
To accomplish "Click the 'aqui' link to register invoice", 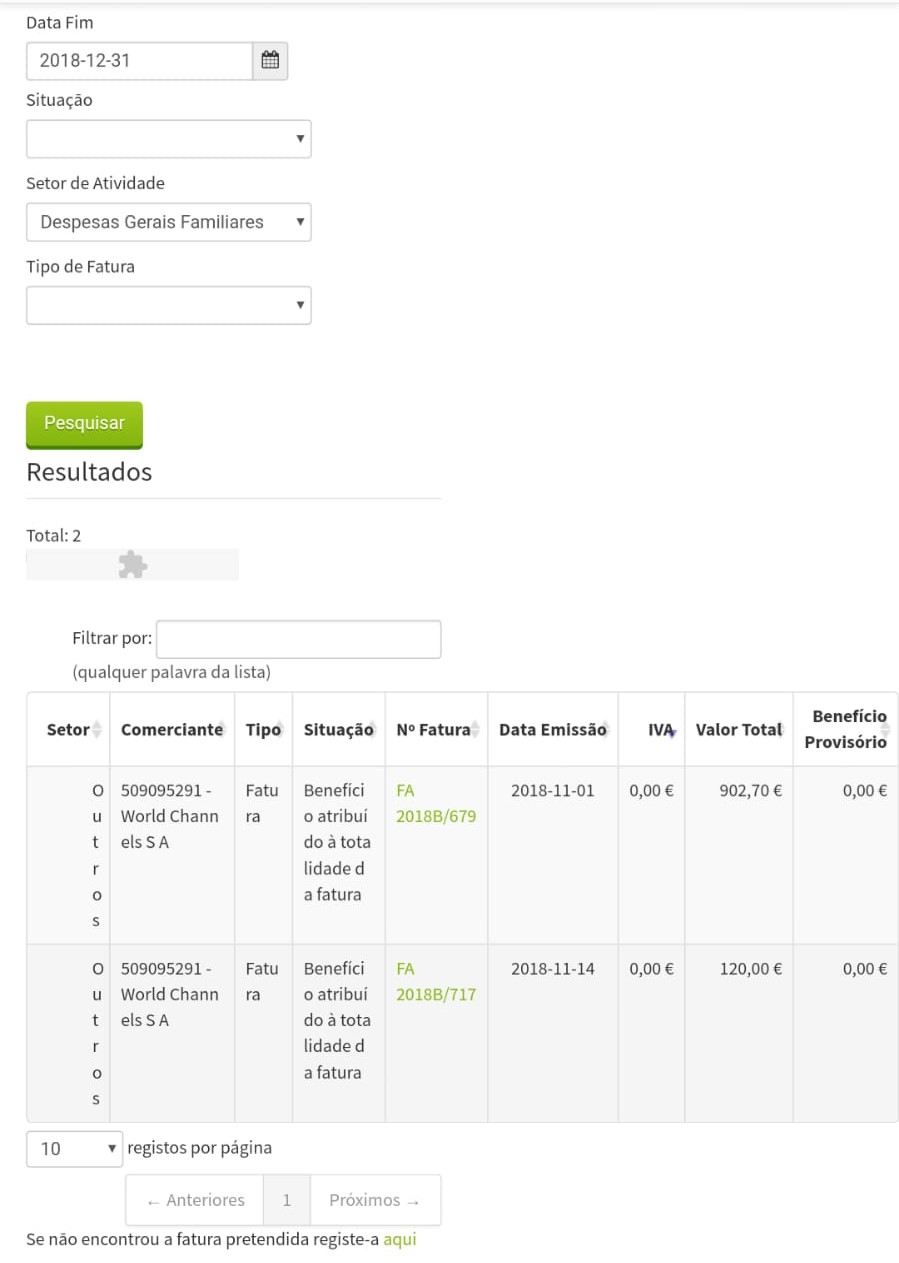I will (399, 1239).
